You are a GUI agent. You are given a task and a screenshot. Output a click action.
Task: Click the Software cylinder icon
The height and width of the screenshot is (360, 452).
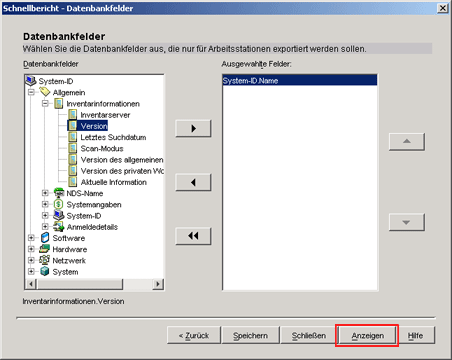pyautogui.click(x=45, y=238)
